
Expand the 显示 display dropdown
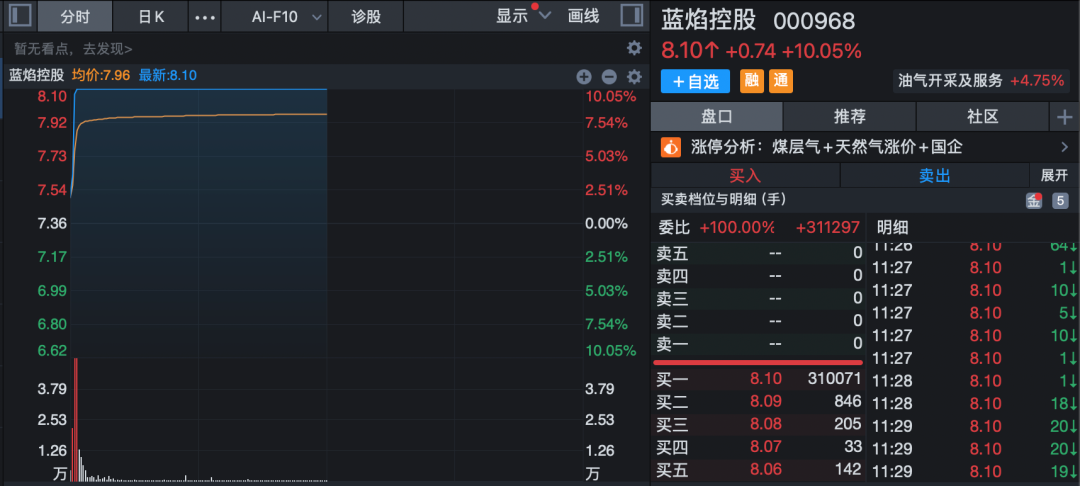pyautogui.click(x=523, y=17)
